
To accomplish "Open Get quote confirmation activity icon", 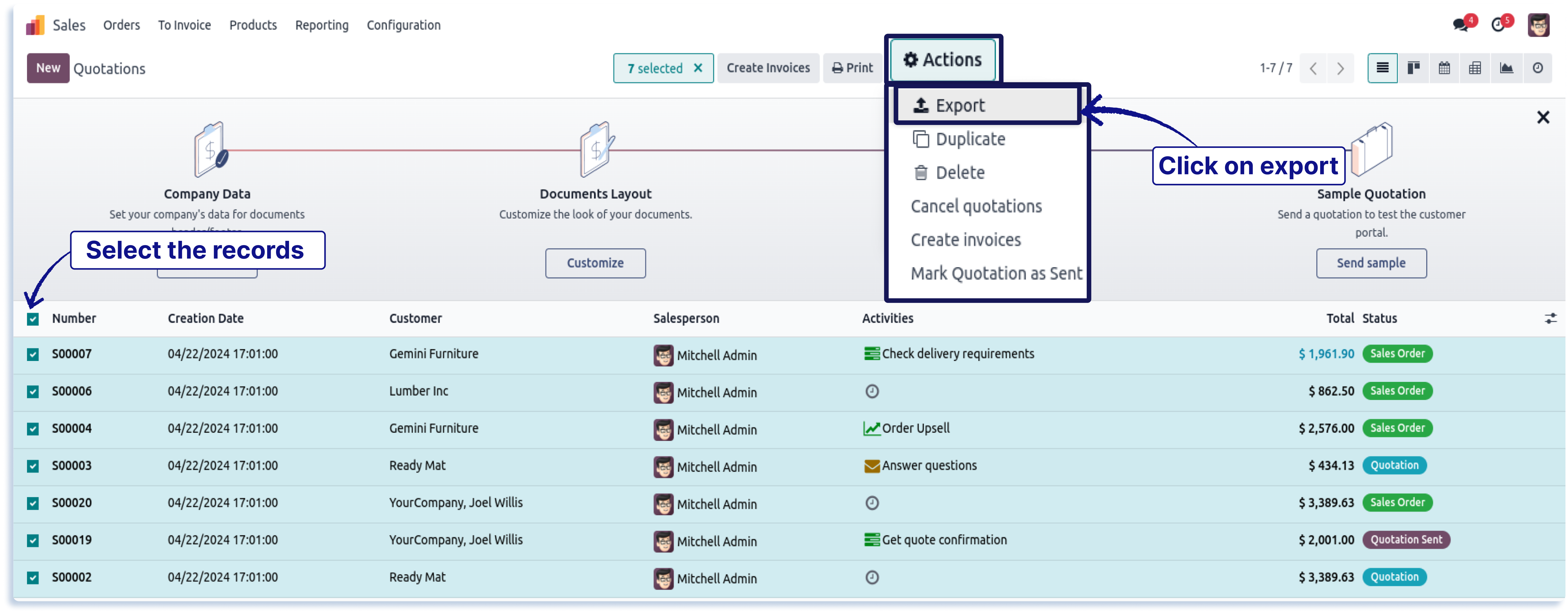I will [872, 540].
